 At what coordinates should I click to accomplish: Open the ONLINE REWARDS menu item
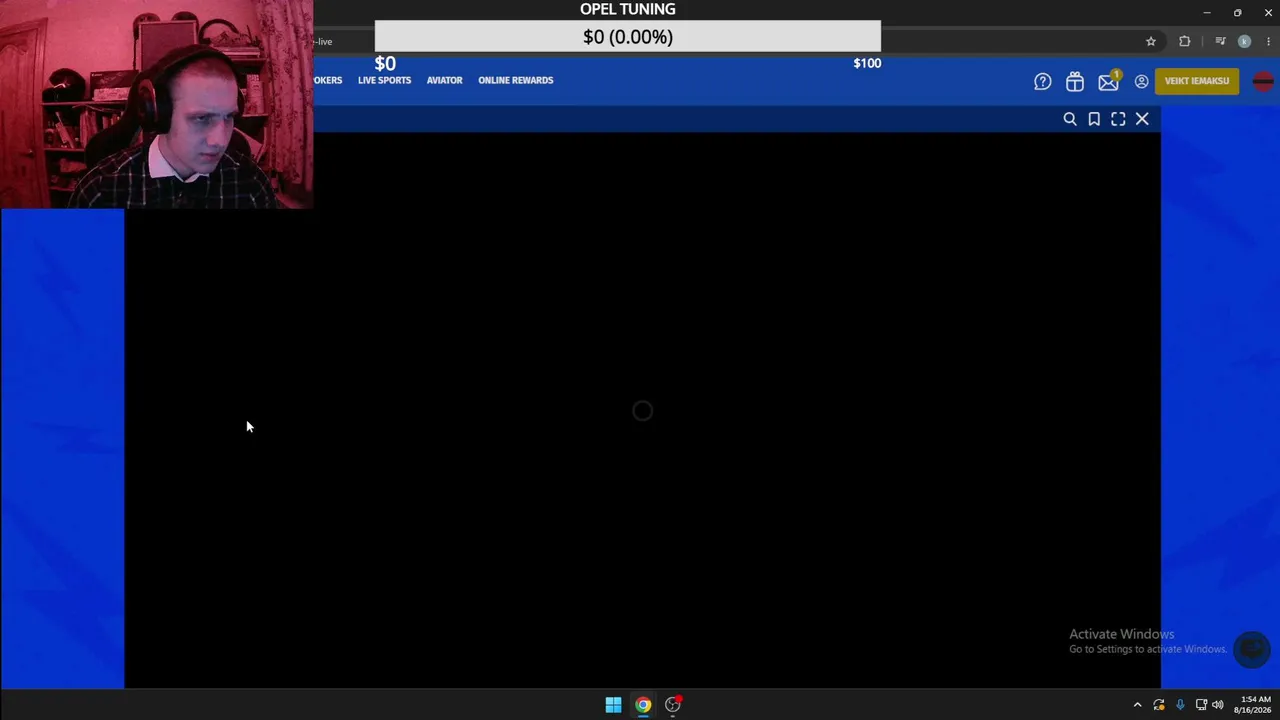click(515, 80)
